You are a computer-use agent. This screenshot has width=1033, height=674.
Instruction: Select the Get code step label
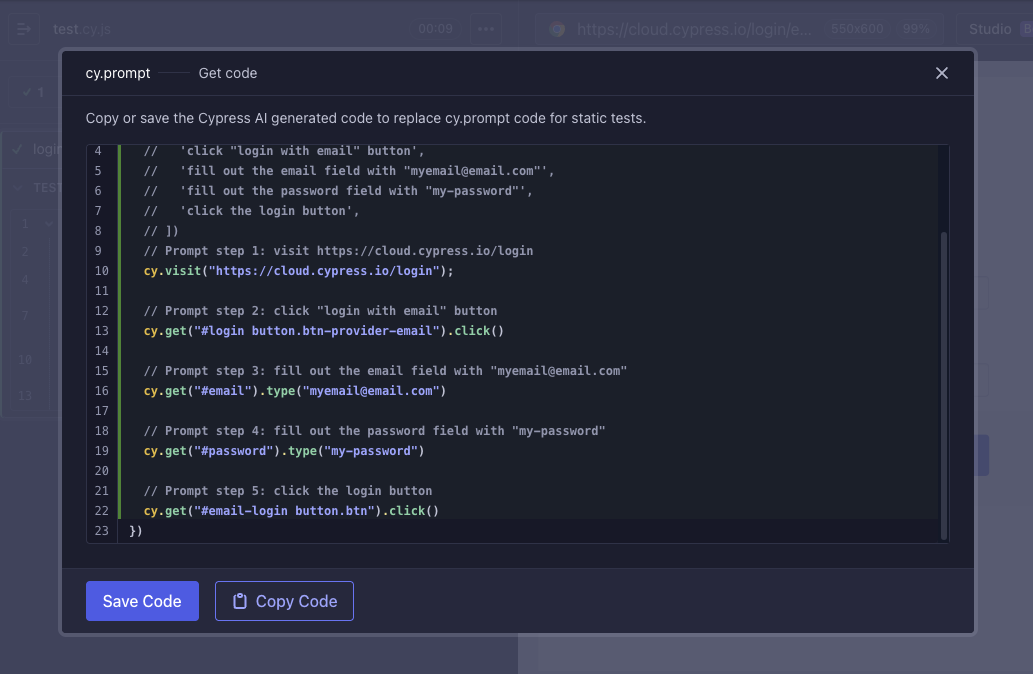(227, 73)
